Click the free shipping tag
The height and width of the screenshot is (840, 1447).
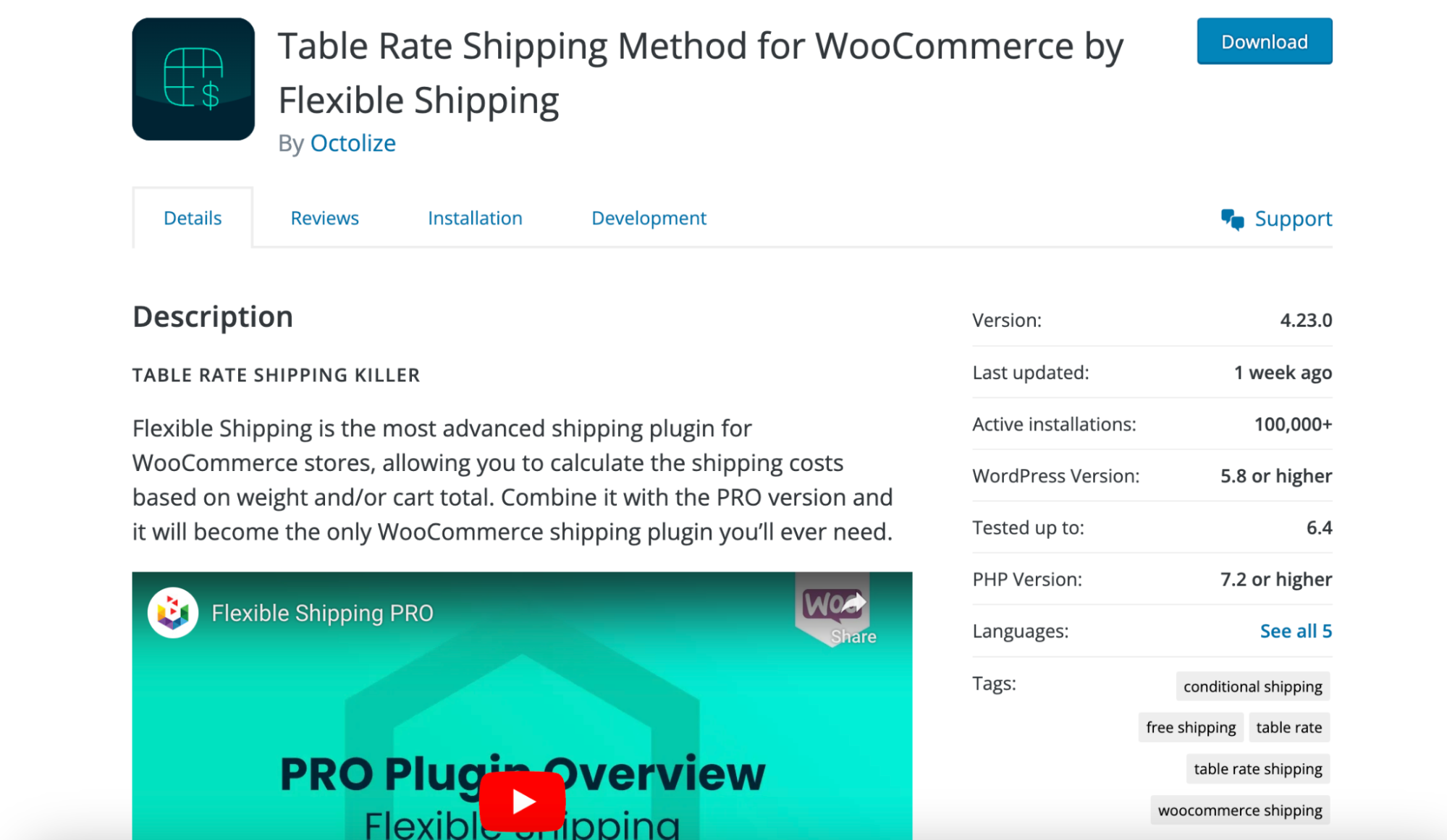[1192, 727]
